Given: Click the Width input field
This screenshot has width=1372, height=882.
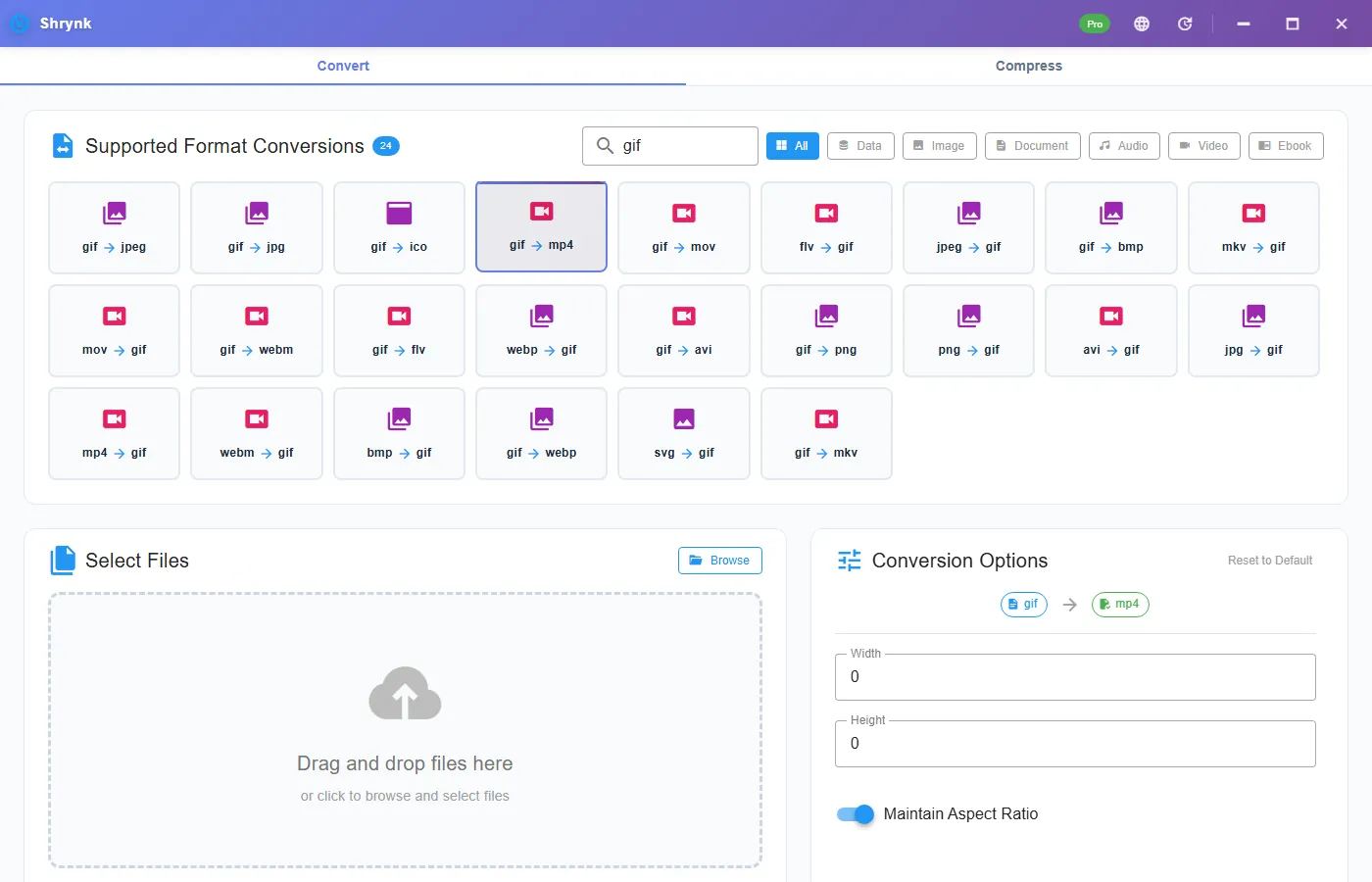Looking at the screenshot, I should click(1075, 677).
